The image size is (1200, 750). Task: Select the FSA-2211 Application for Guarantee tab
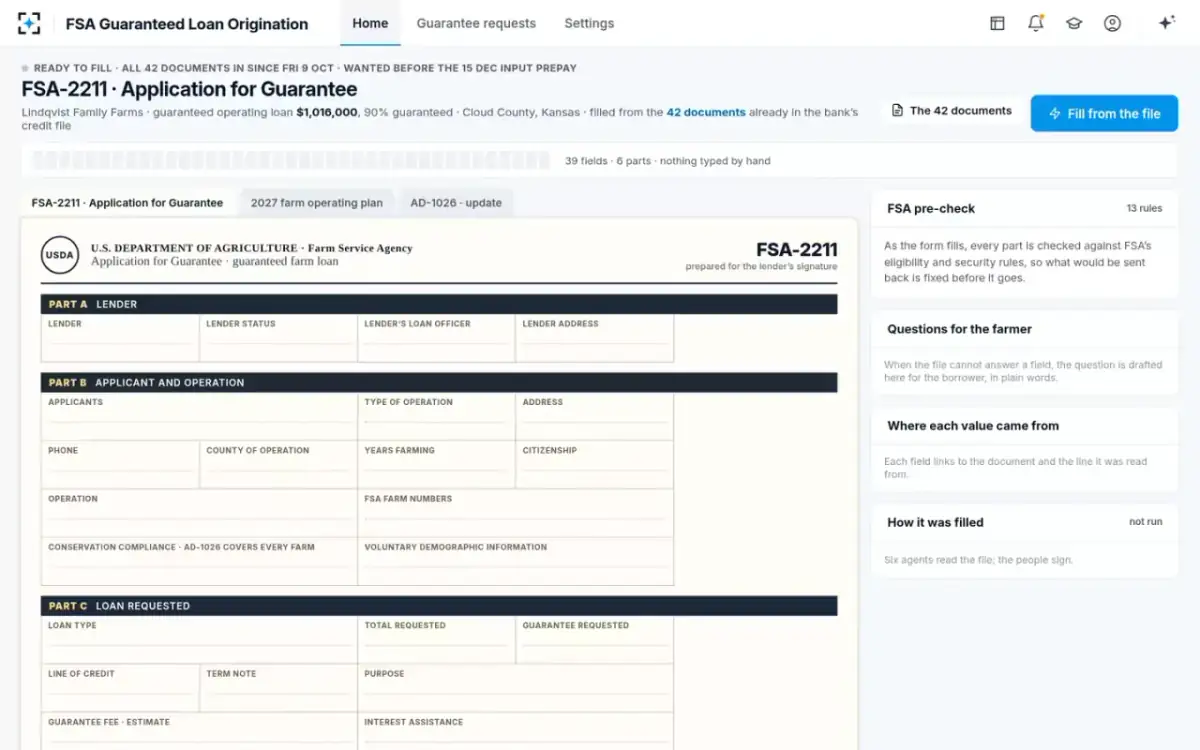pos(127,203)
